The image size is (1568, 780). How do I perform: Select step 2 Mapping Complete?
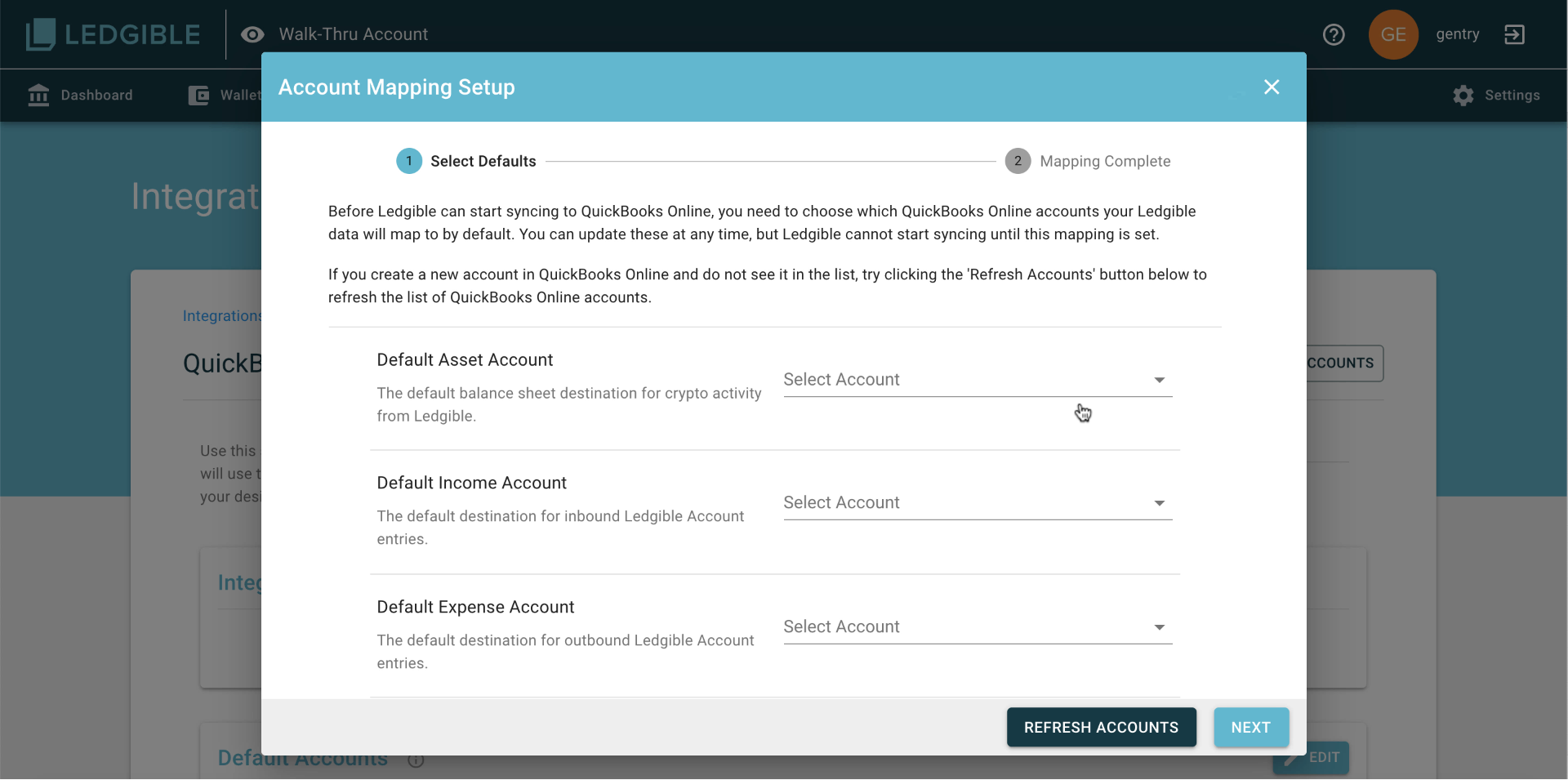(x=1088, y=161)
